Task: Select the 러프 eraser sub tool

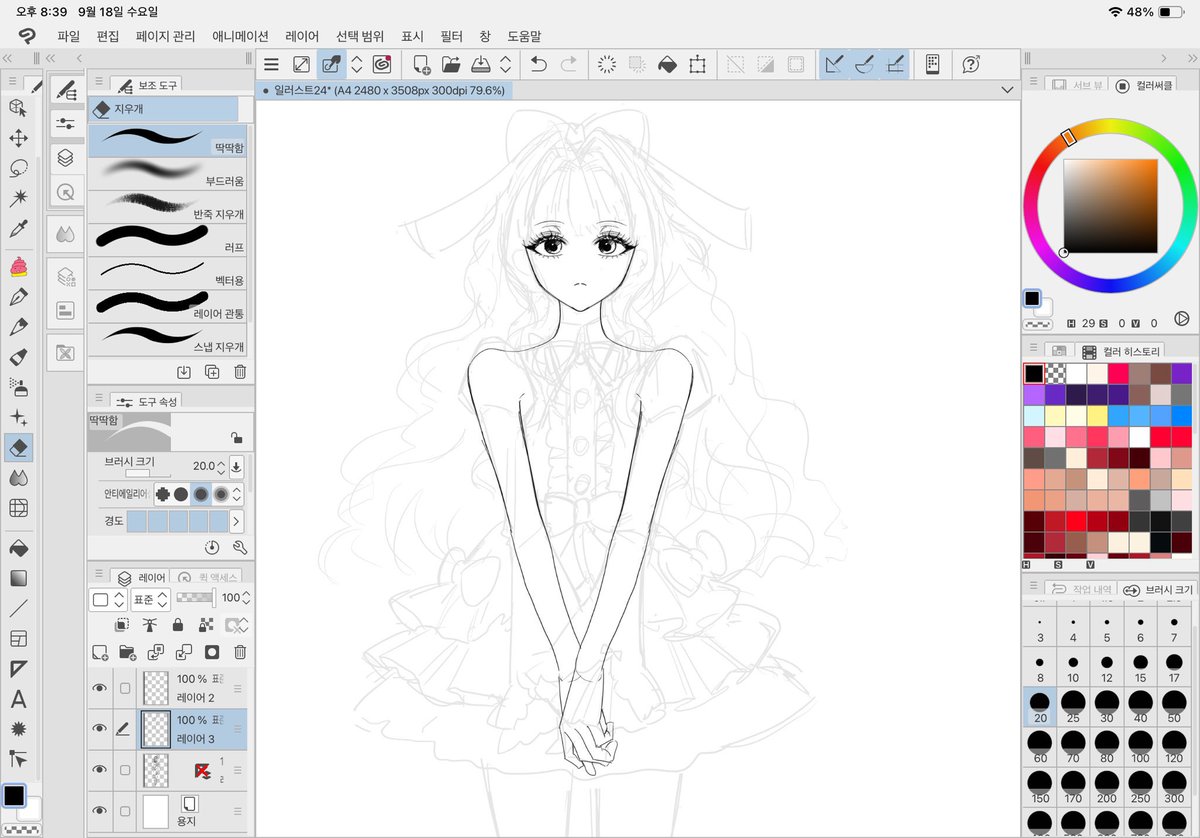Action: click(x=168, y=238)
